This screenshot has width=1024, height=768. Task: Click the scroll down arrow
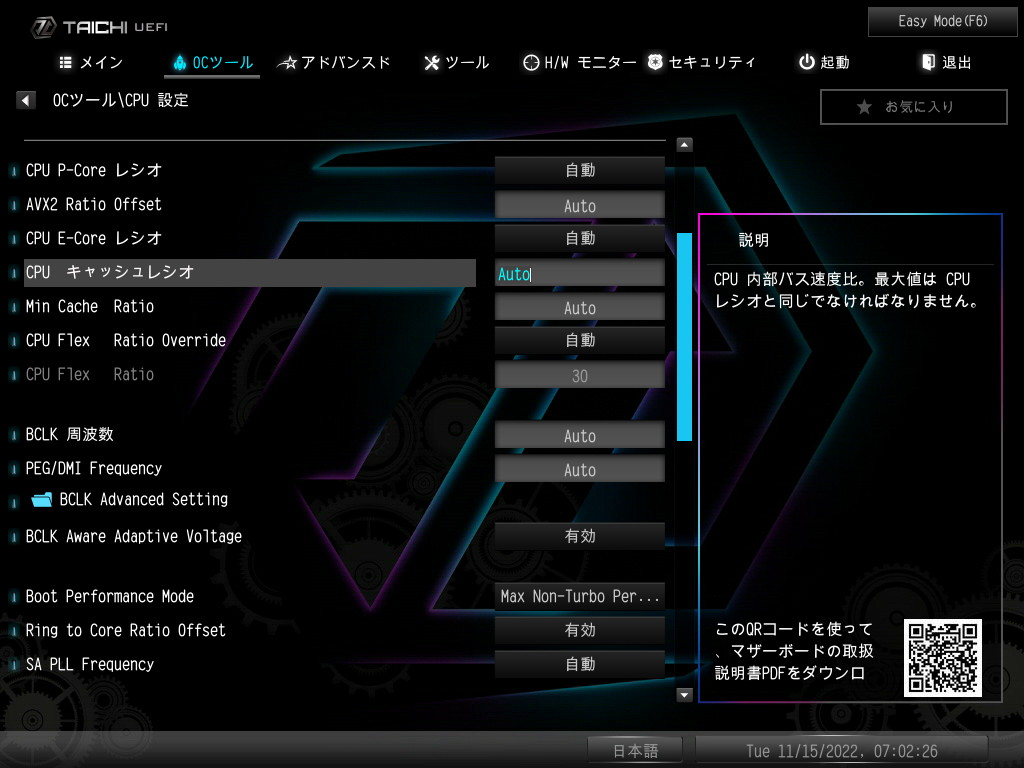684,694
